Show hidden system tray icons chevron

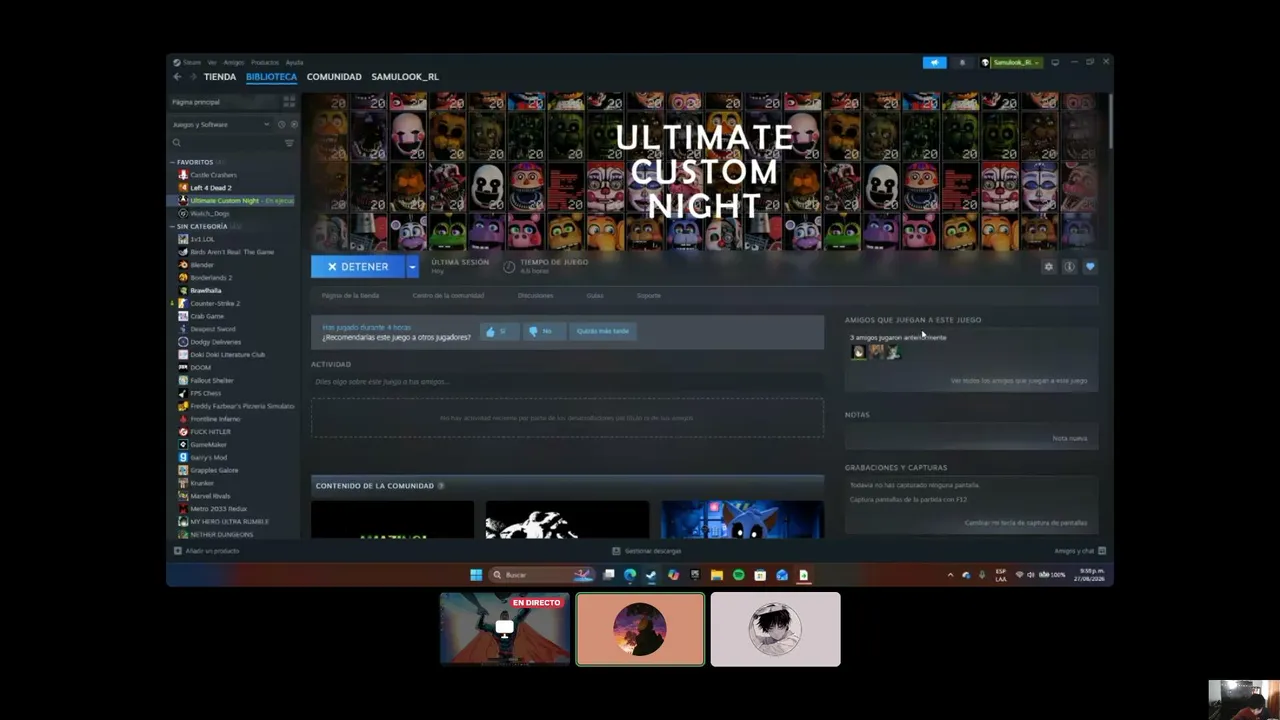pyautogui.click(x=950, y=575)
